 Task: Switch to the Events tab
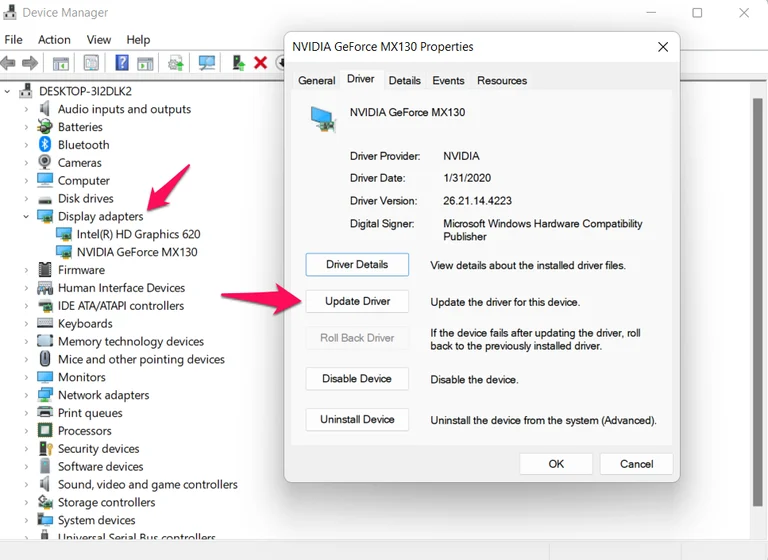[x=448, y=80]
